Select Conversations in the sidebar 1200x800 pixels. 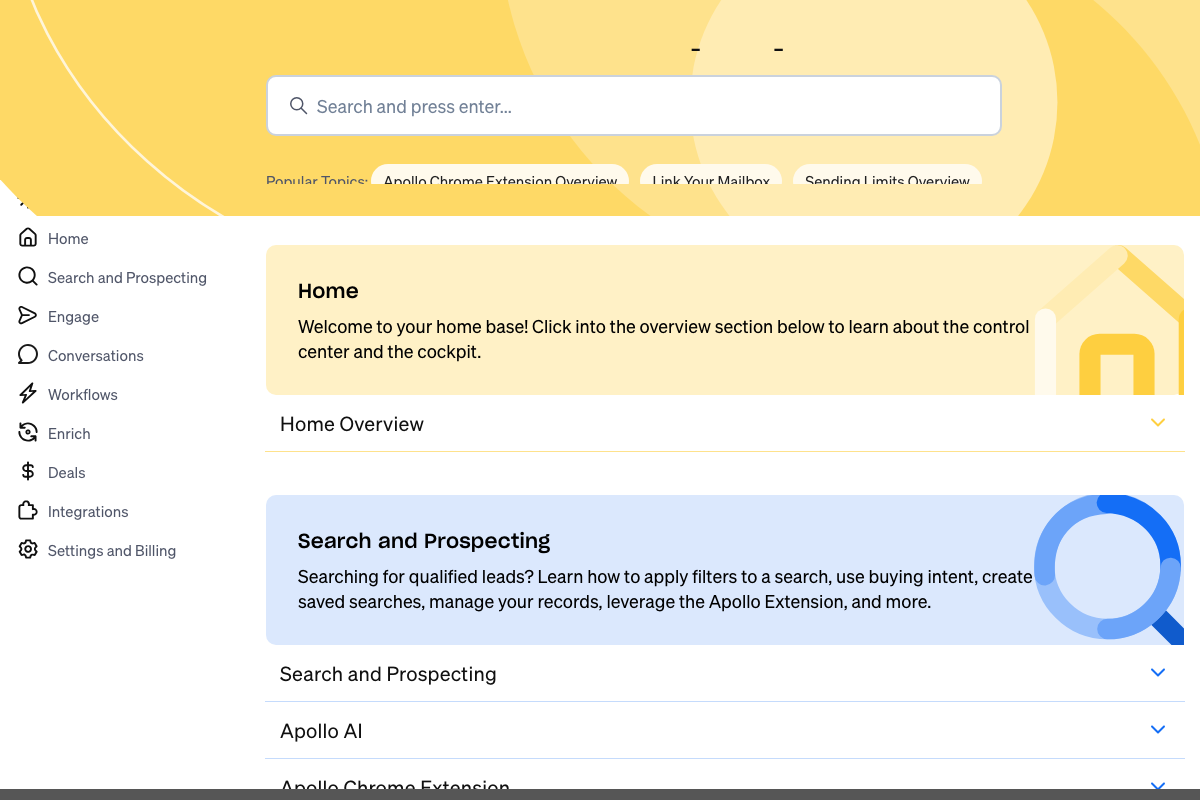(96, 356)
